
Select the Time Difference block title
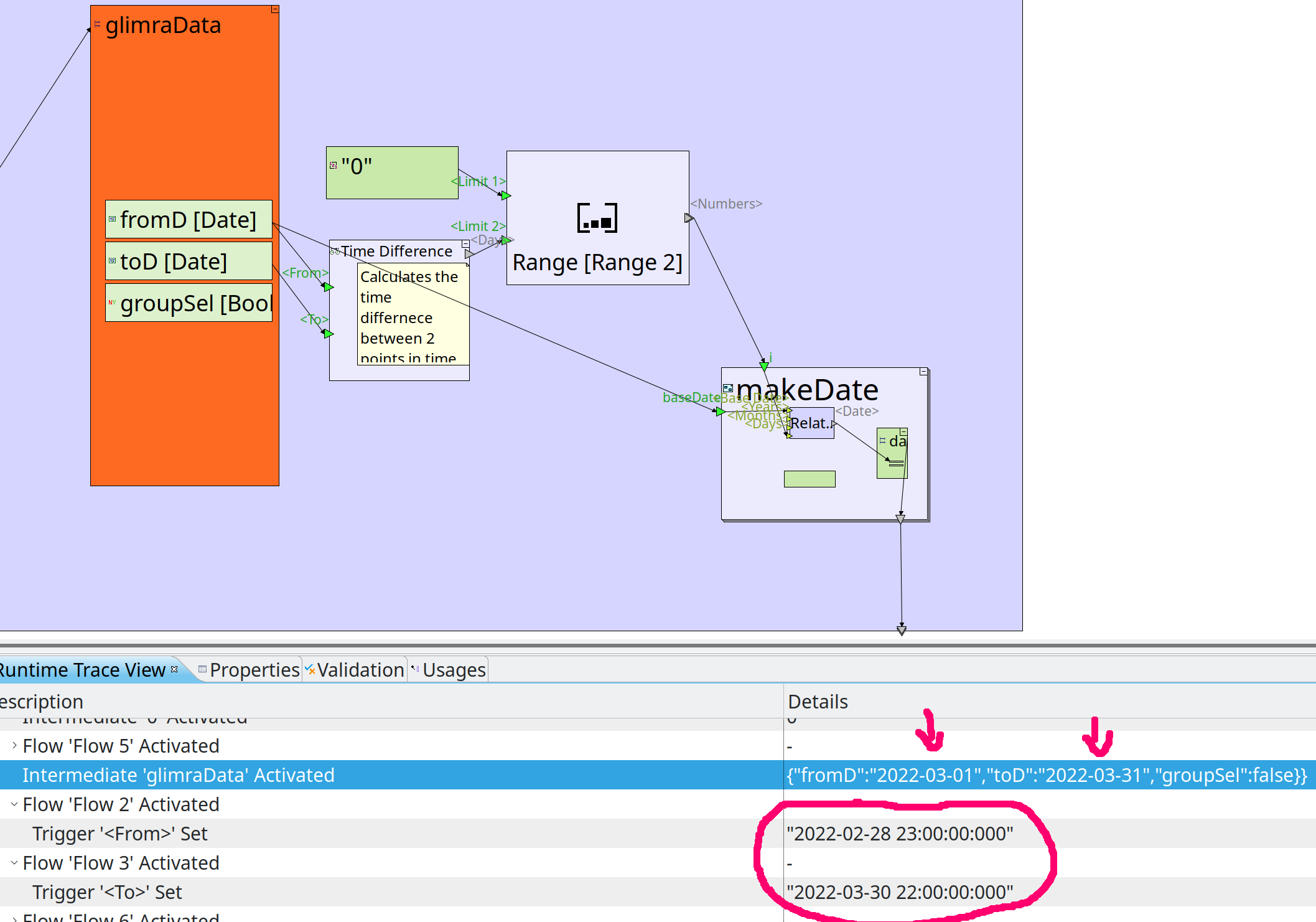tap(396, 251)
